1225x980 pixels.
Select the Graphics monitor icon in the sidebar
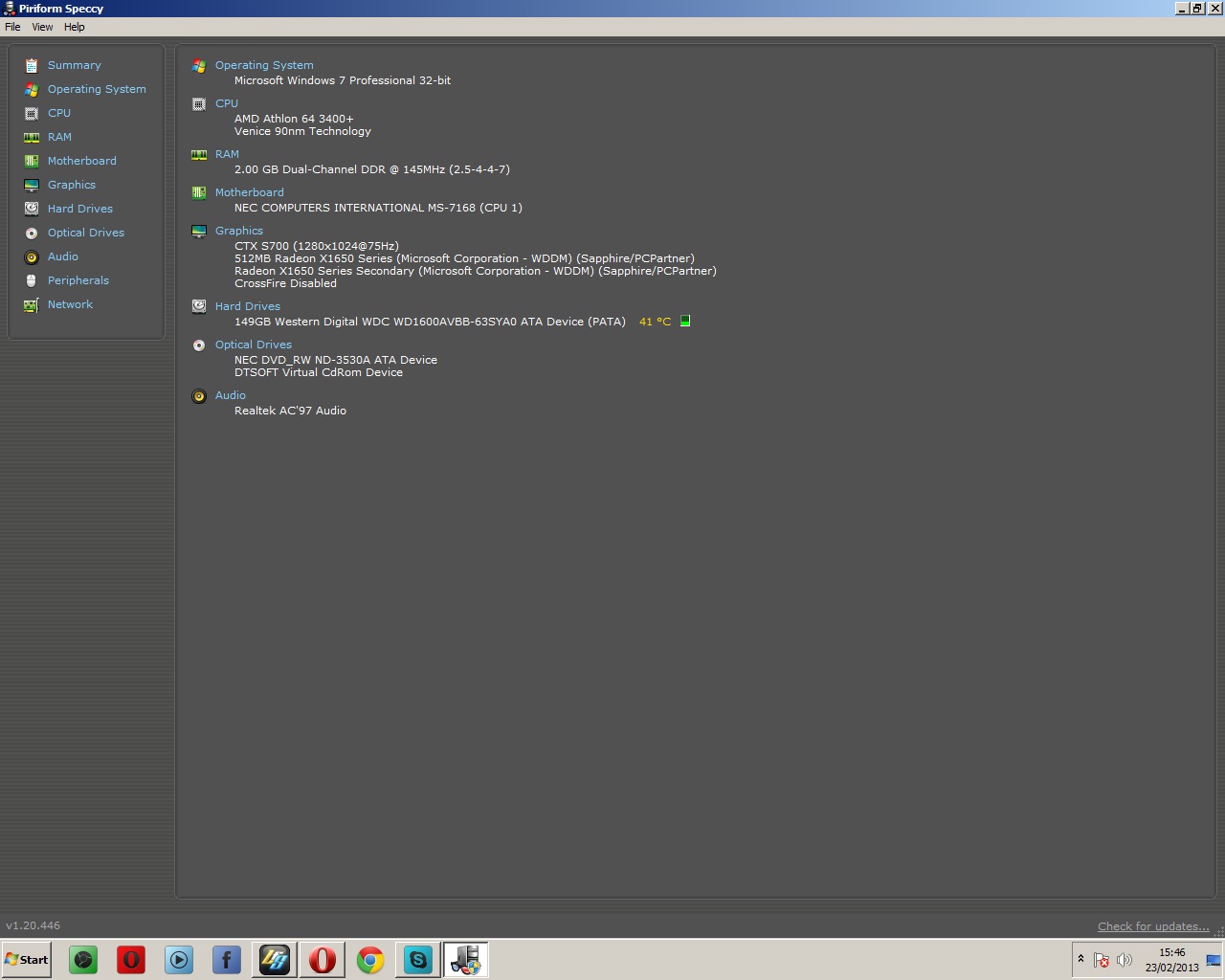(x=32, y=186)
